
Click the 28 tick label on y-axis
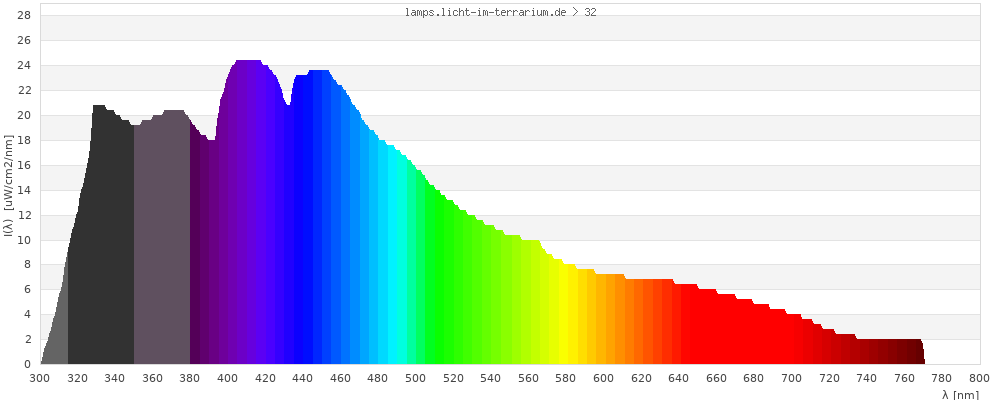click(25, 16)
